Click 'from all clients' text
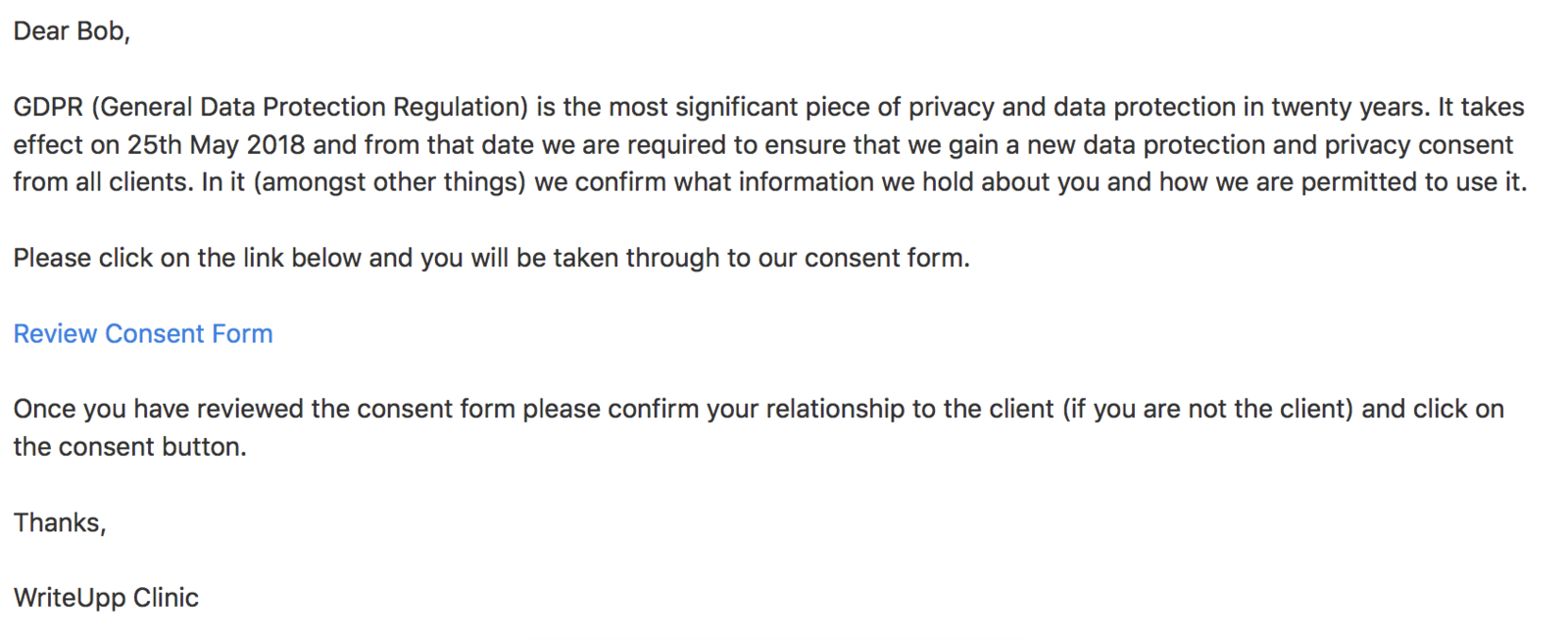Viewport: 1568px width, 639px height. (x=102, y=182)
